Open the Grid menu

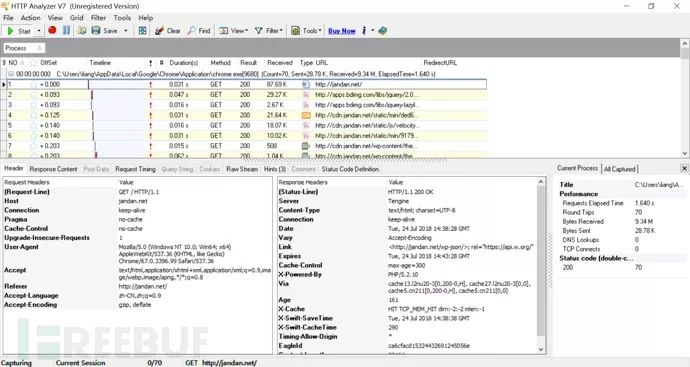tap(77, 18)
